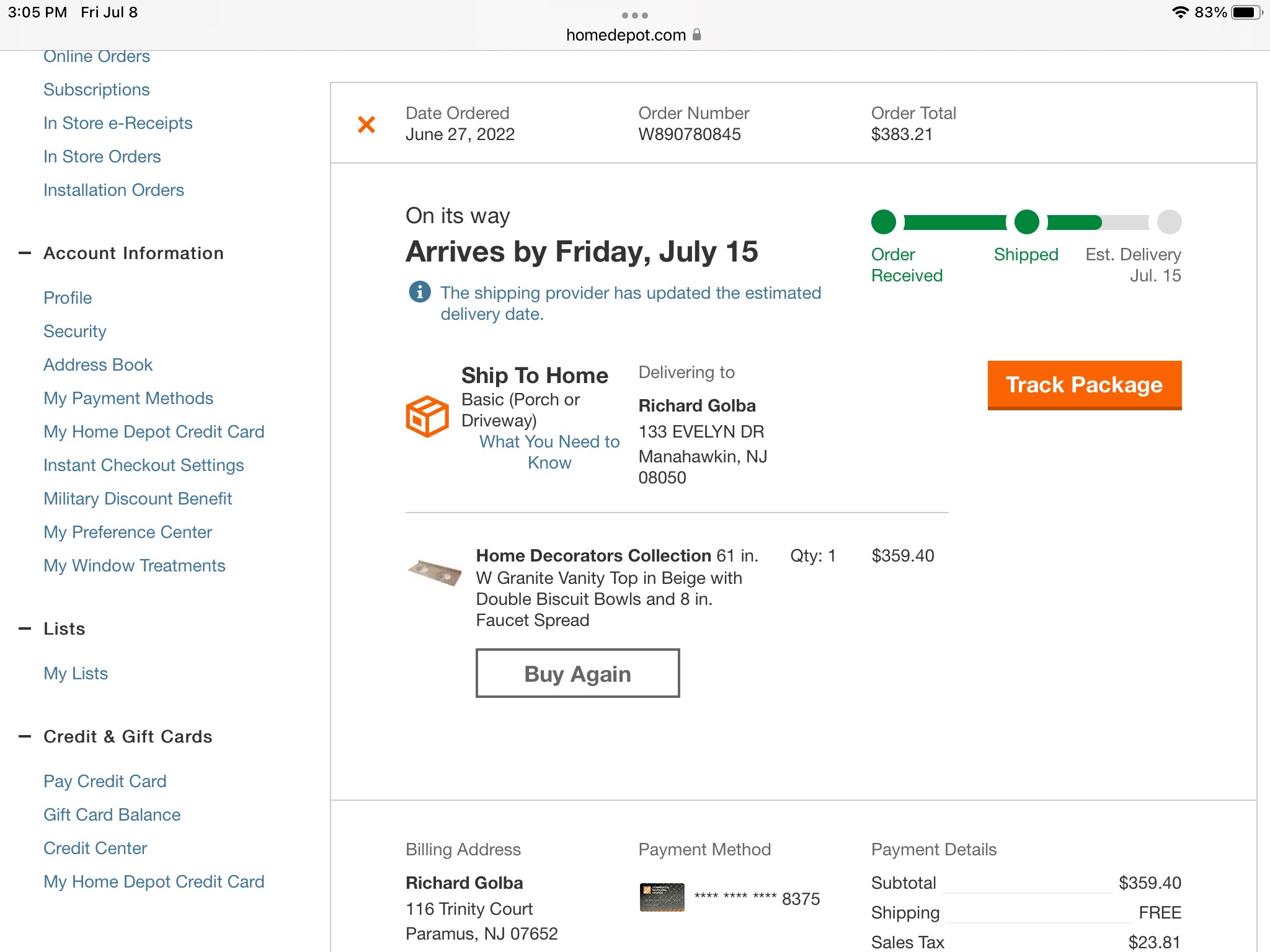Close order details with orange X
The width and height of the screenshot is (1270, 952).
point(366,125)
